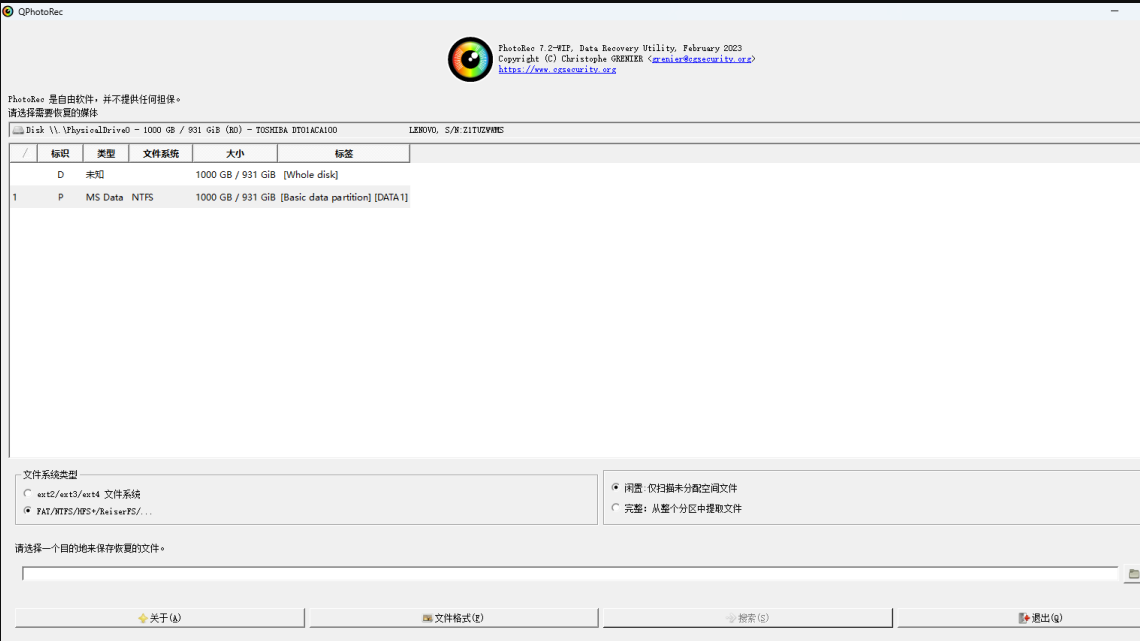The image size is (1140, 641).
Task: Select the Whole disk row
Action: click(x=210, y=175)
